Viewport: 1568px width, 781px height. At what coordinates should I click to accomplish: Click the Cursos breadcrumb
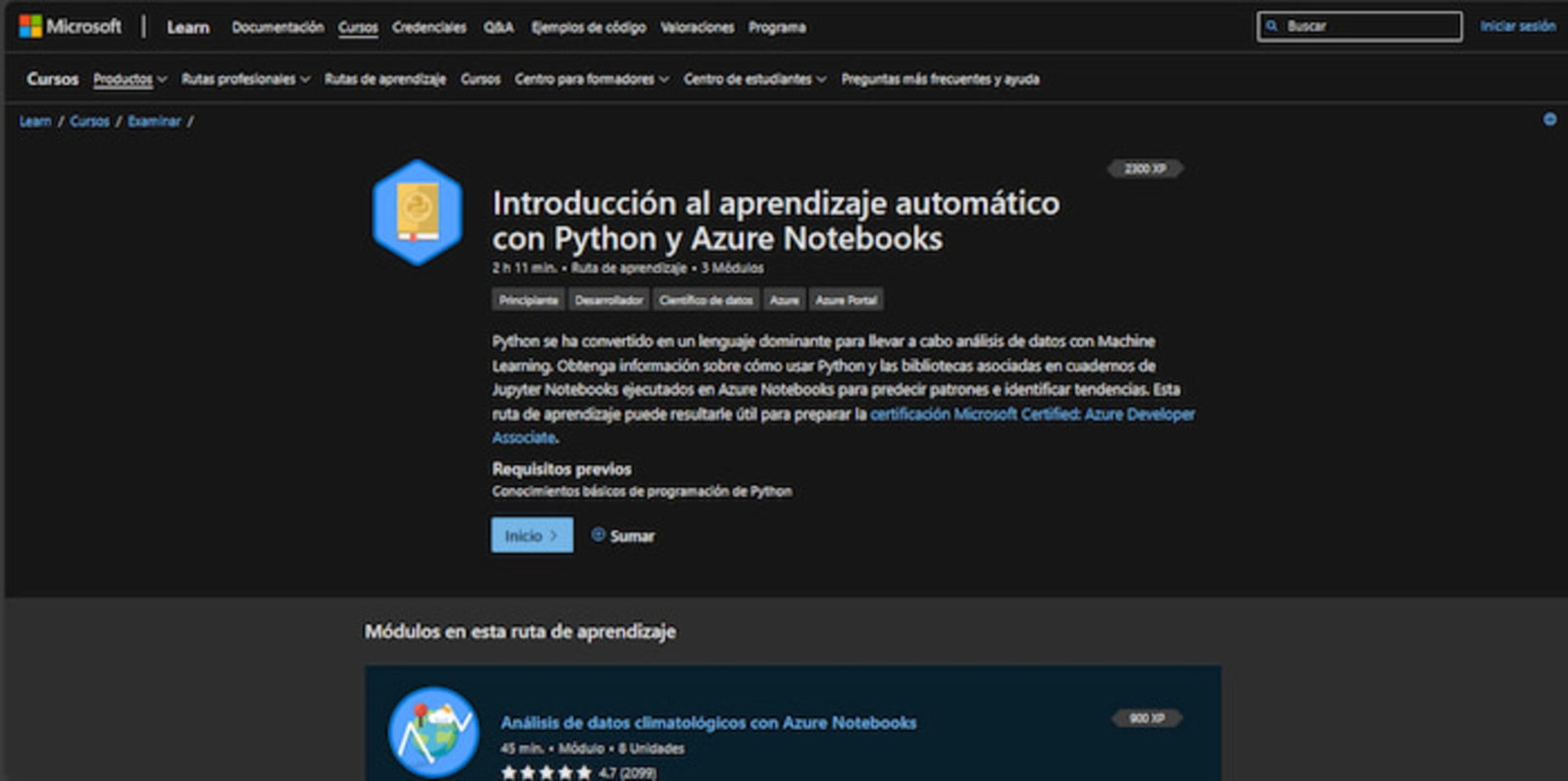coord(89,122)
